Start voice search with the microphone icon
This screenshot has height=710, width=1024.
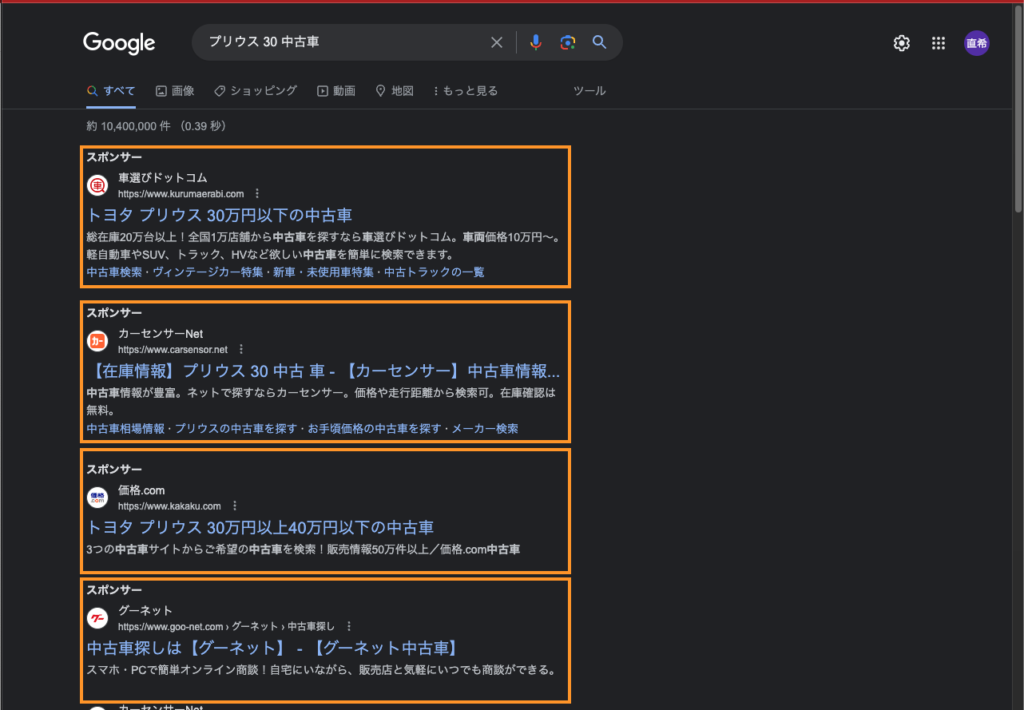pos(536,42)
